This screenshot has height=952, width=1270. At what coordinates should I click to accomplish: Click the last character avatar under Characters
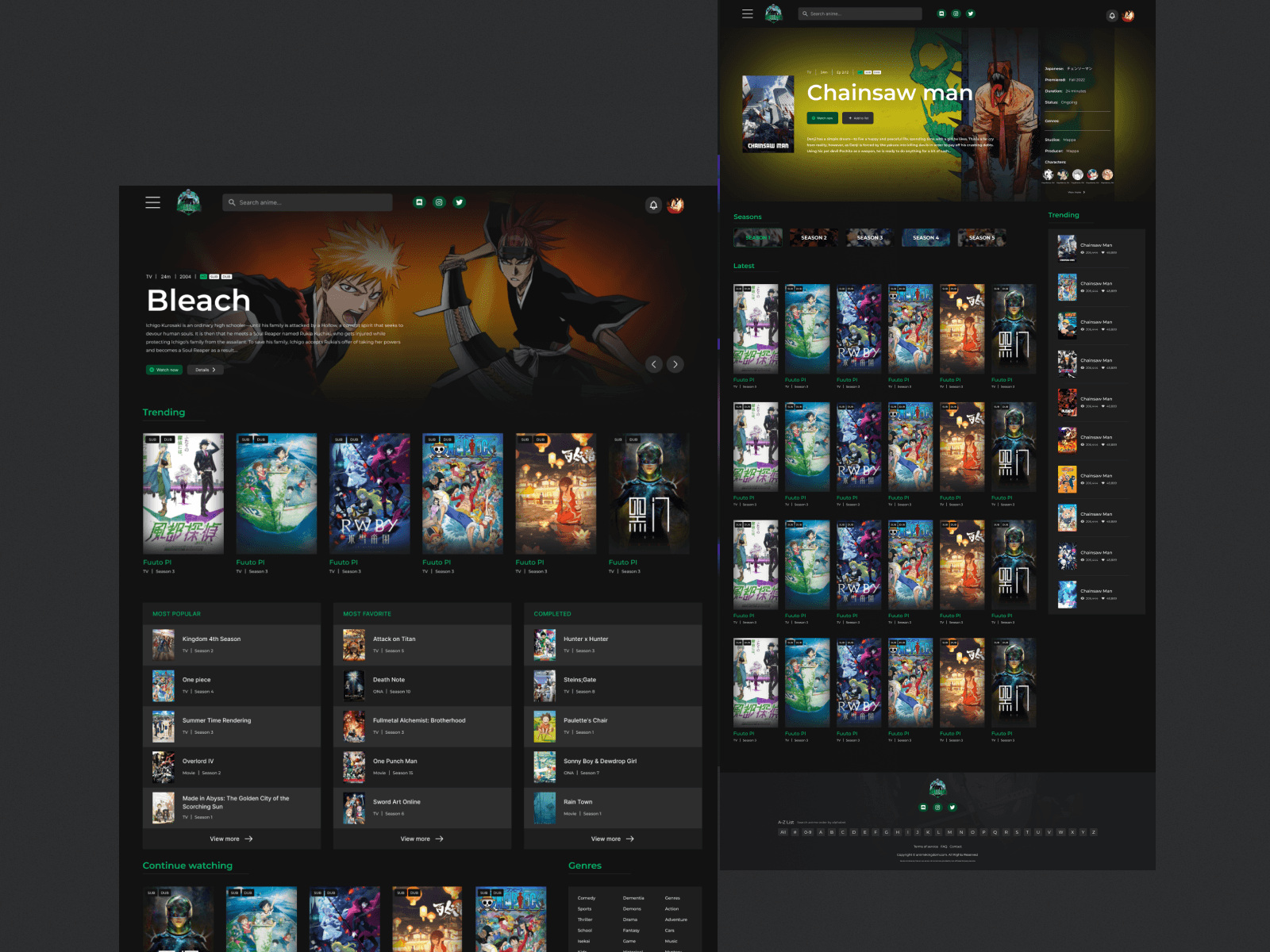tap(1107, 175)
